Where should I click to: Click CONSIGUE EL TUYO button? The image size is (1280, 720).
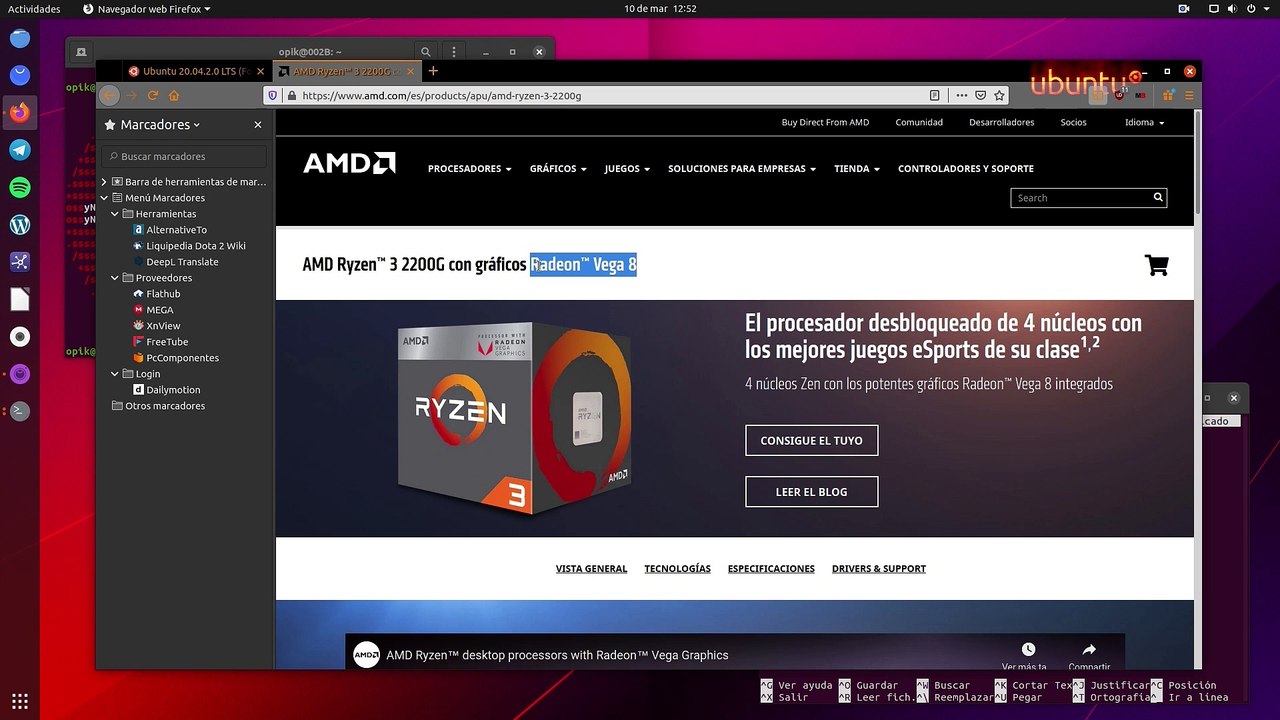click(x=811, y=440)
